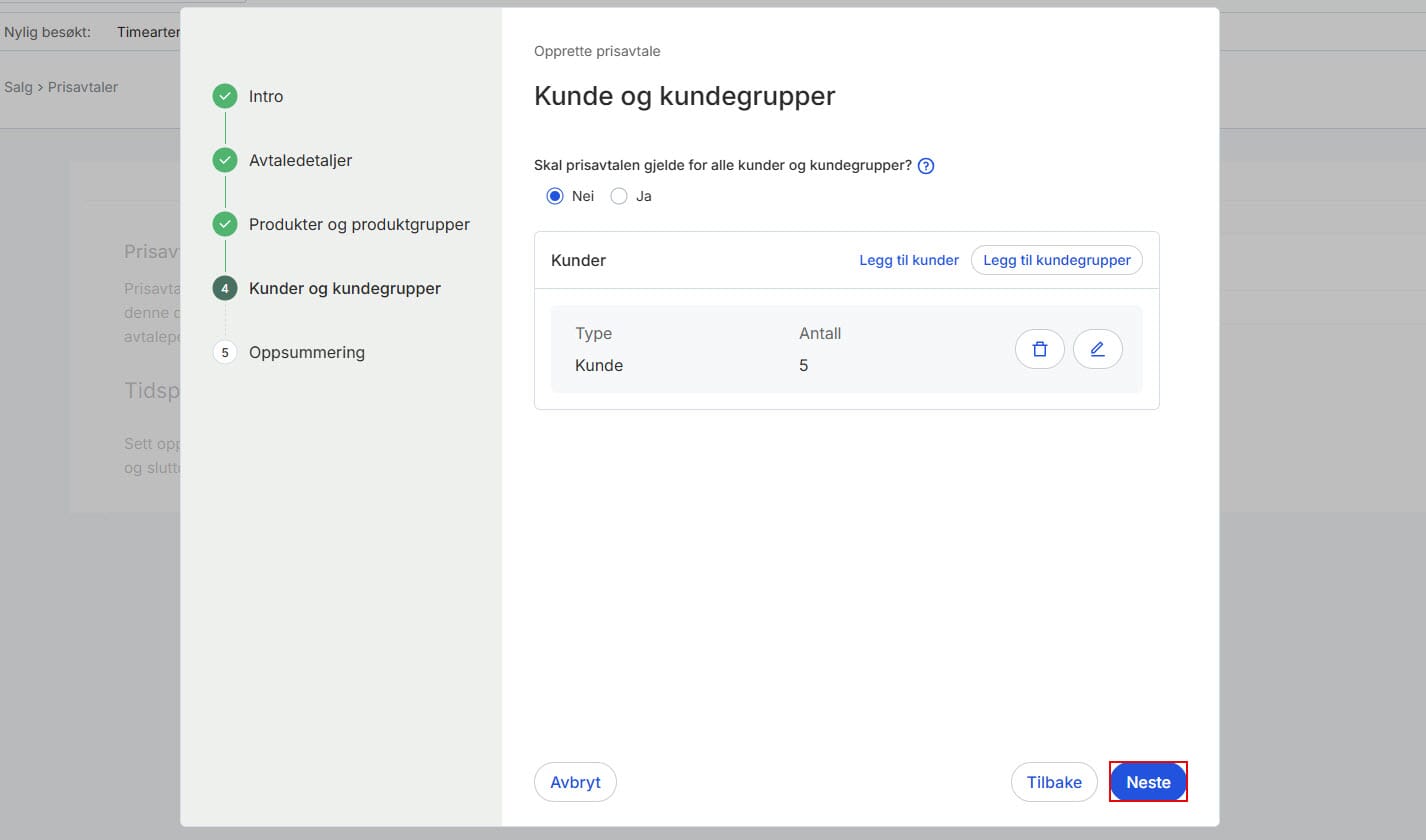Edit the Kunde selection with the pencil icon
This screenshot has width=1426, height=840.
pyautogui.click(x=1097, y=348)
